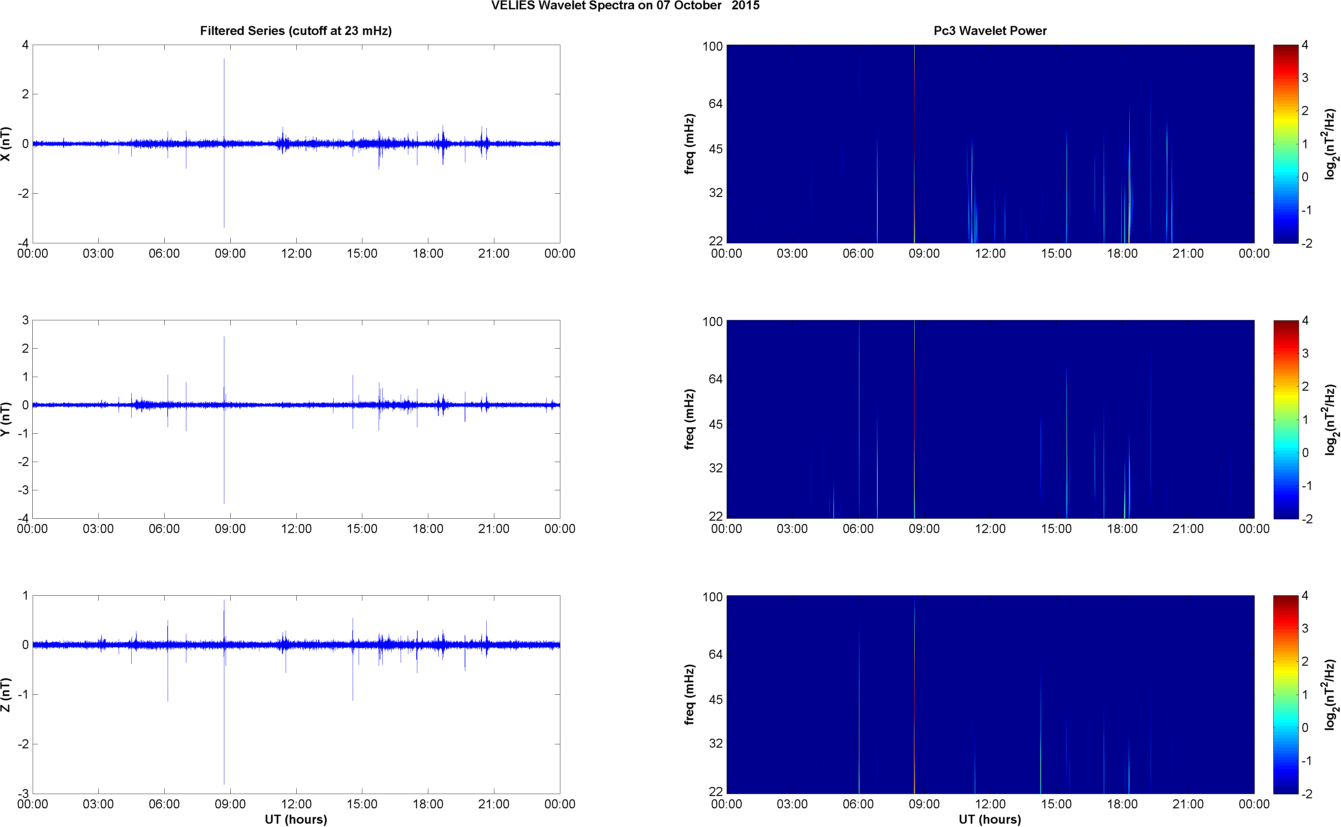Click the streak near 06:00 in the bottom spectrogram

coord(859,710)
